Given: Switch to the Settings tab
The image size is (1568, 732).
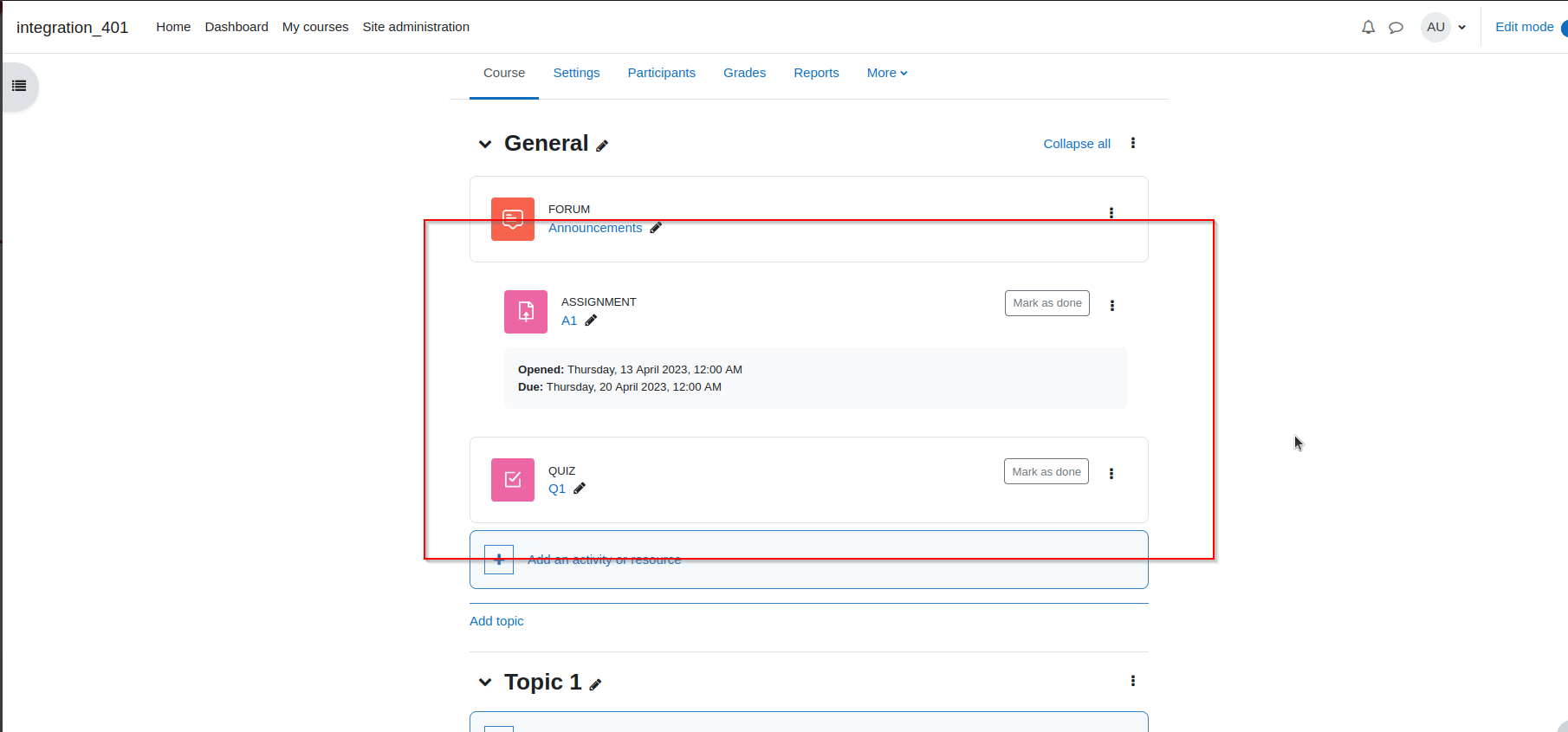Looking at the screenshot, I should (x=576, y=73).
